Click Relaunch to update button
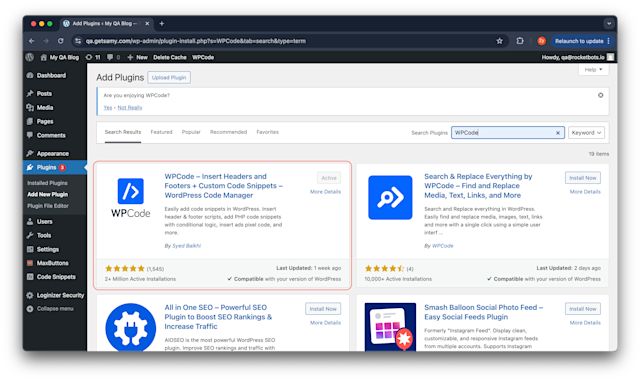Screen dimensions: 640x381 (582, 41)
